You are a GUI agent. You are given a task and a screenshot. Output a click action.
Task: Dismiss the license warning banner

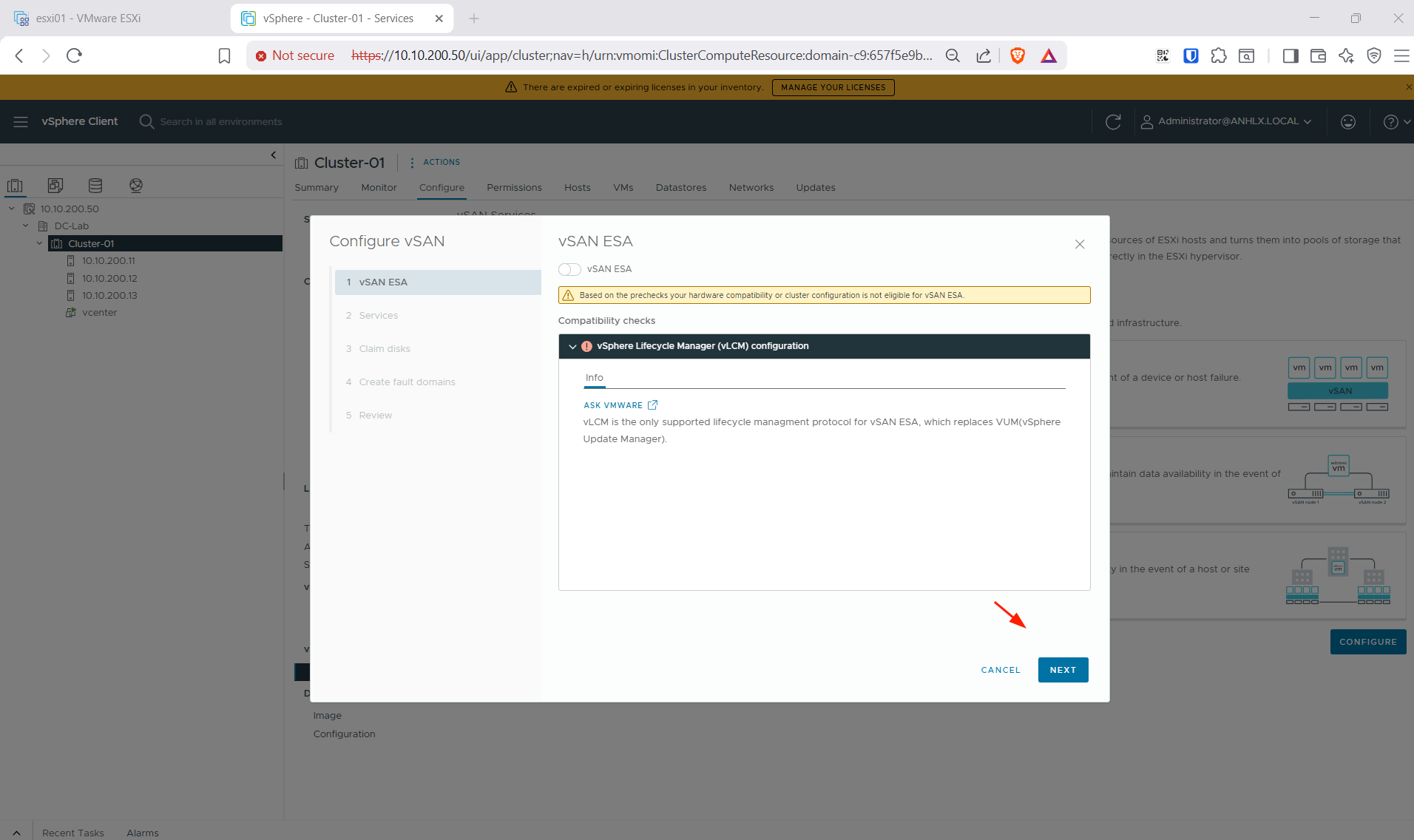pos(1408,87)
